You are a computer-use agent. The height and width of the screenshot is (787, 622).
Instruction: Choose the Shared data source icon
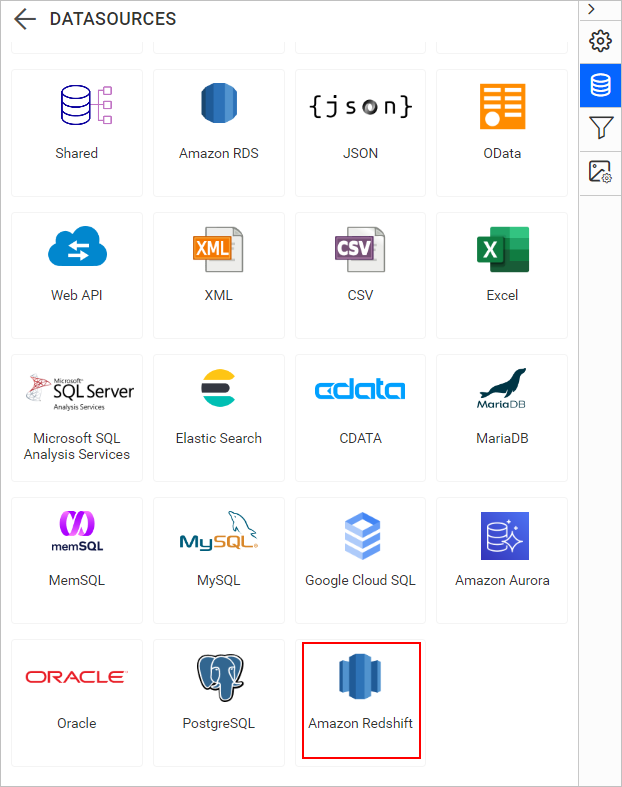[x=86, y=105]
